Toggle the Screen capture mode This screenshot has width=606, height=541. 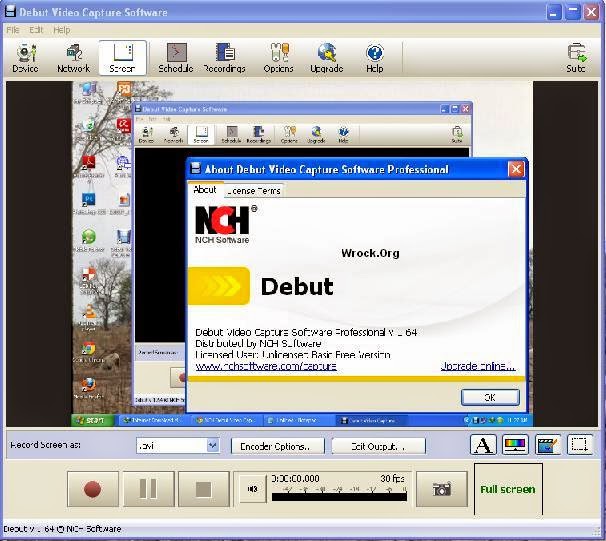123,57
